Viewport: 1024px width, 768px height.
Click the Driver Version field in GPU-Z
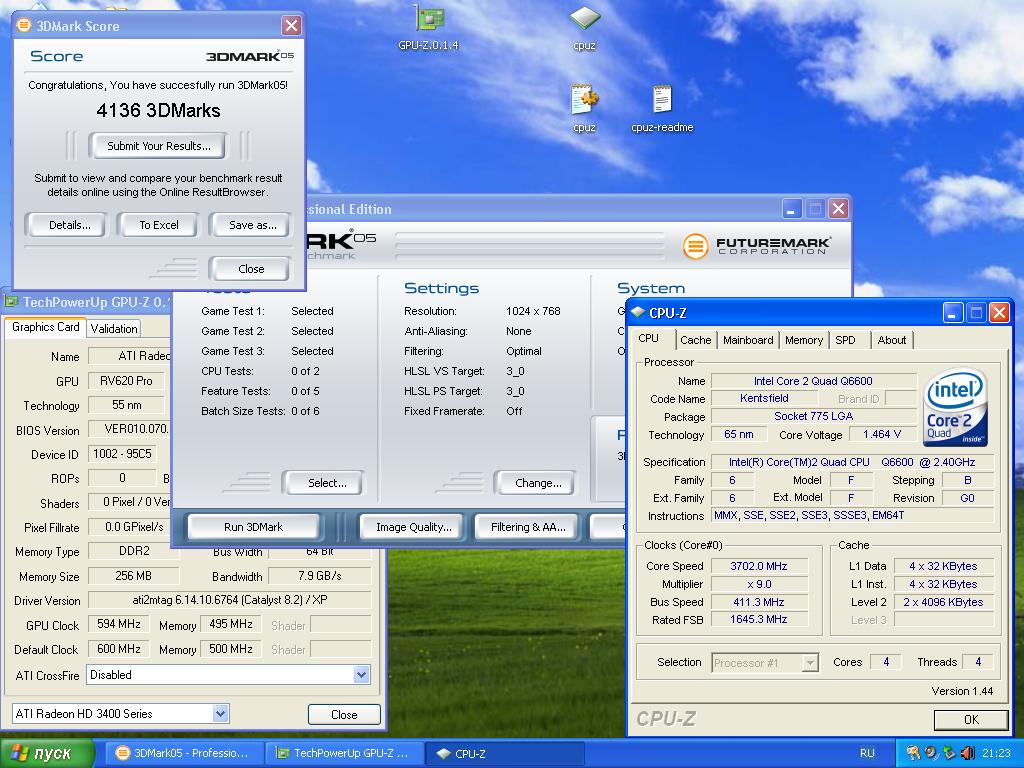coord(229,600)
